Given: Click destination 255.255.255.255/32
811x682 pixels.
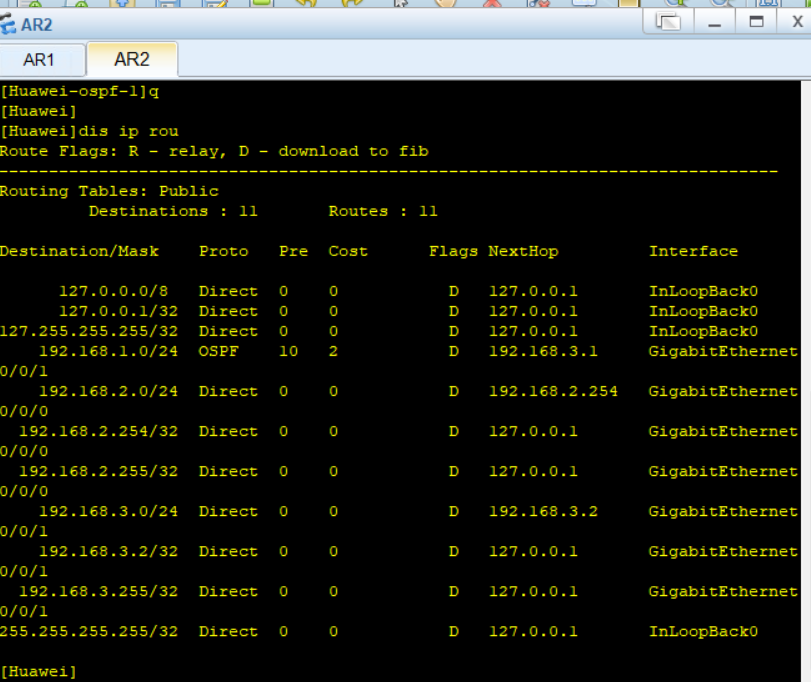Looking at the screenshot, I should (89, 631).
